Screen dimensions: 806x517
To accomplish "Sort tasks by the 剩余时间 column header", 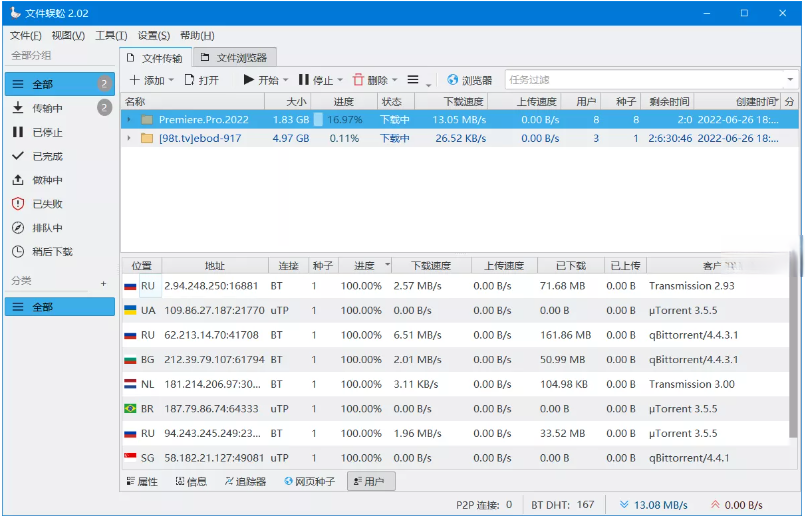I will click(x=668, y=101).
